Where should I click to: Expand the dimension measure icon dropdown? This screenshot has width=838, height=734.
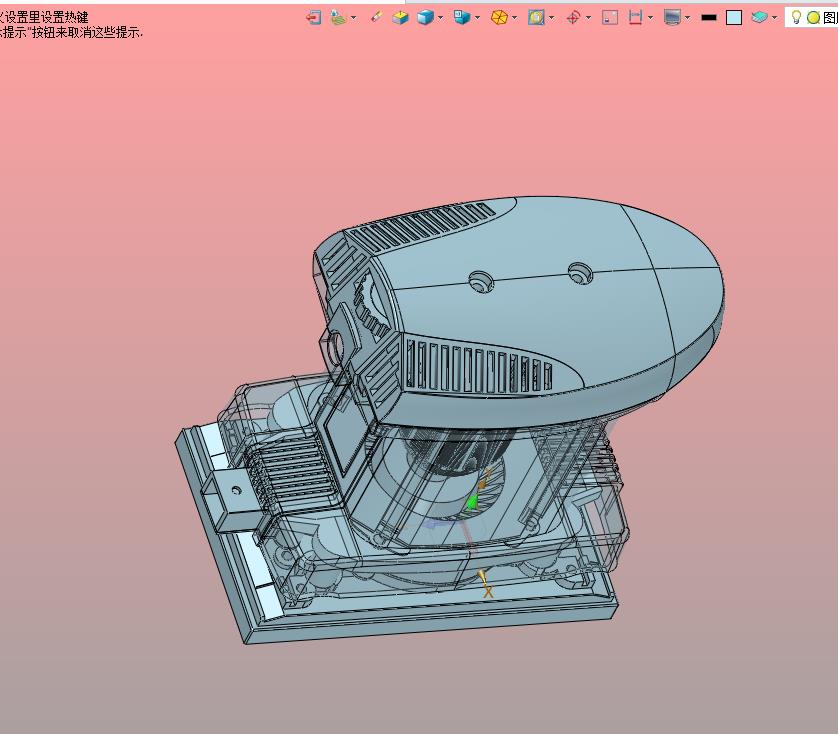pyautogui.click(x=650, y=18)
